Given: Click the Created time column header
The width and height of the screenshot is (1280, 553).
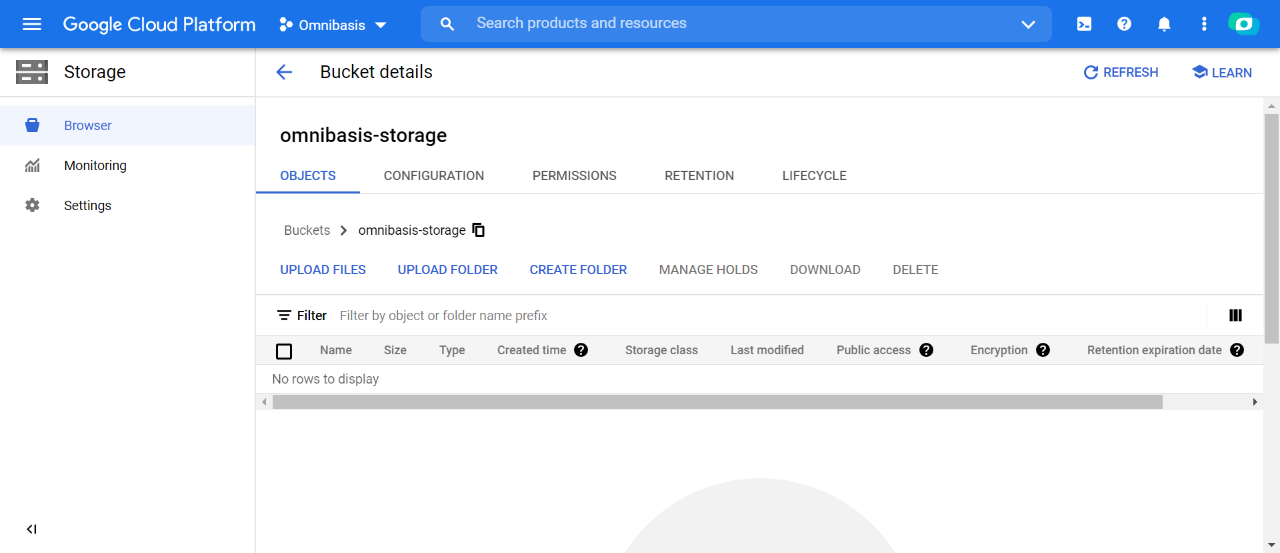Looking at the screenshot, I should tap(532, 350).
